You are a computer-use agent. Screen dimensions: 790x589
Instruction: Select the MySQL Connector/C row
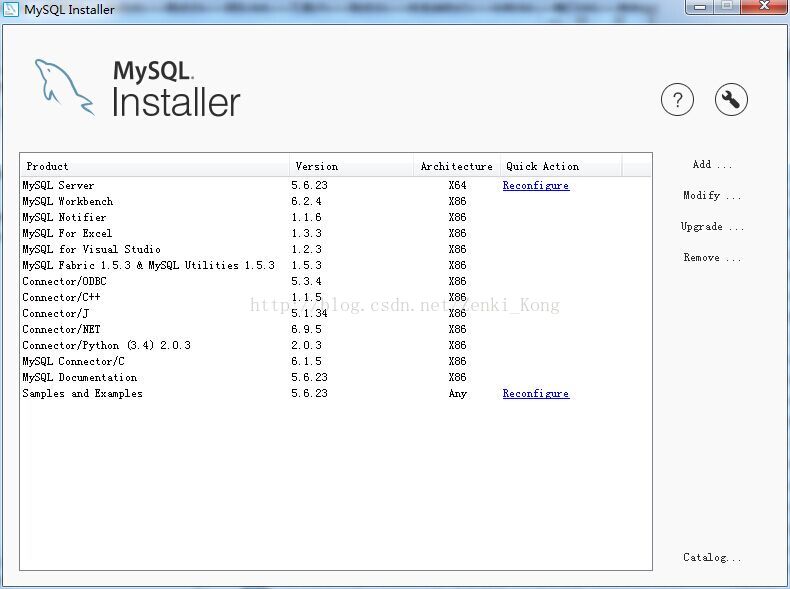[x=336, y=361]
